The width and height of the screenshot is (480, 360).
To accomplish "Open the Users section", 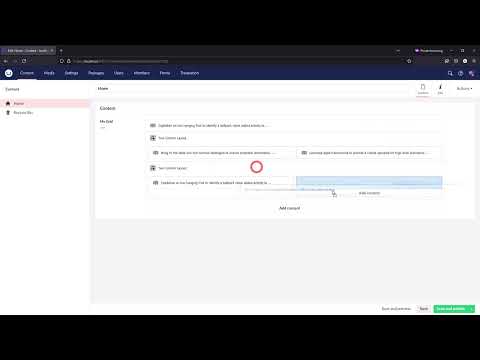I will click(x=119, y=73).
